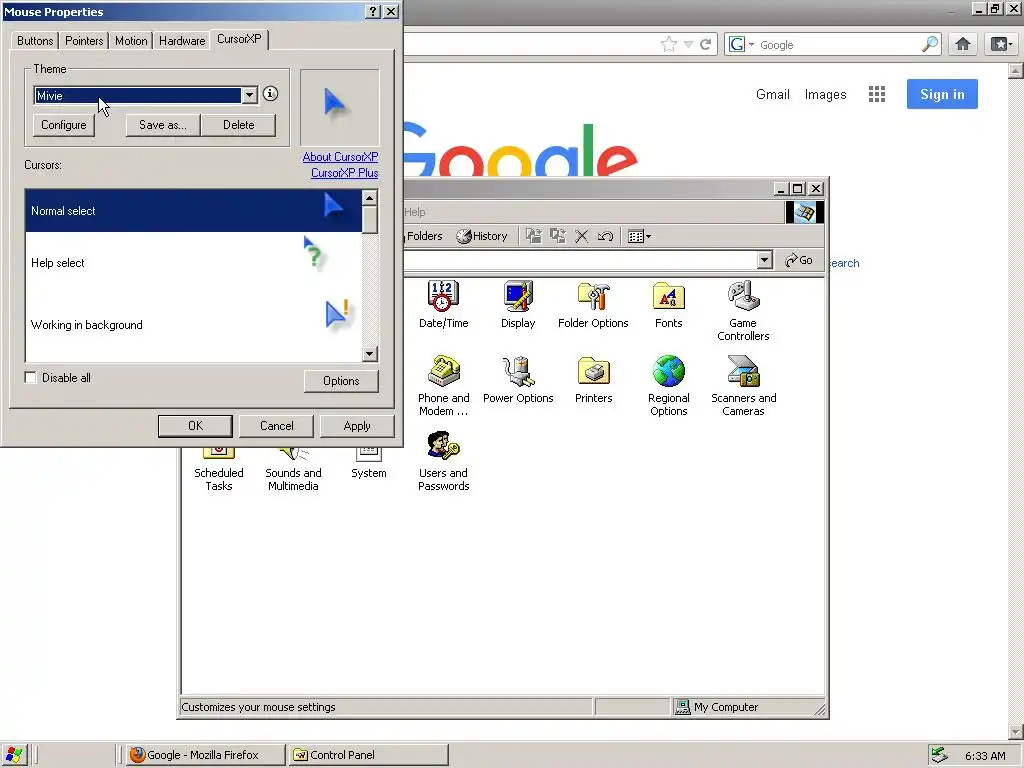The height and width of the screenshot is (768, 1024).
Task: Click the Go button beside the address bar
Action: click(x=799, y=260)
